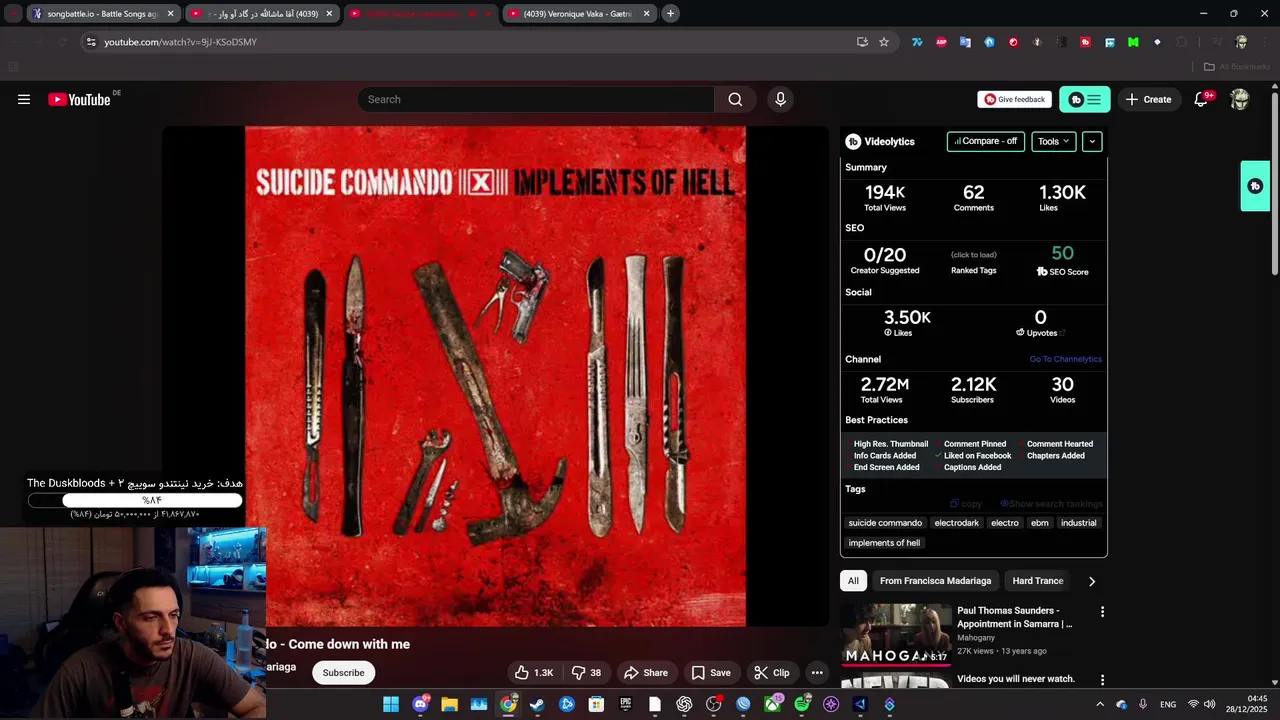Open the Chrome extensions puzzle icon
This screenshot has height=720, width=1280.
click(1181, 42)
